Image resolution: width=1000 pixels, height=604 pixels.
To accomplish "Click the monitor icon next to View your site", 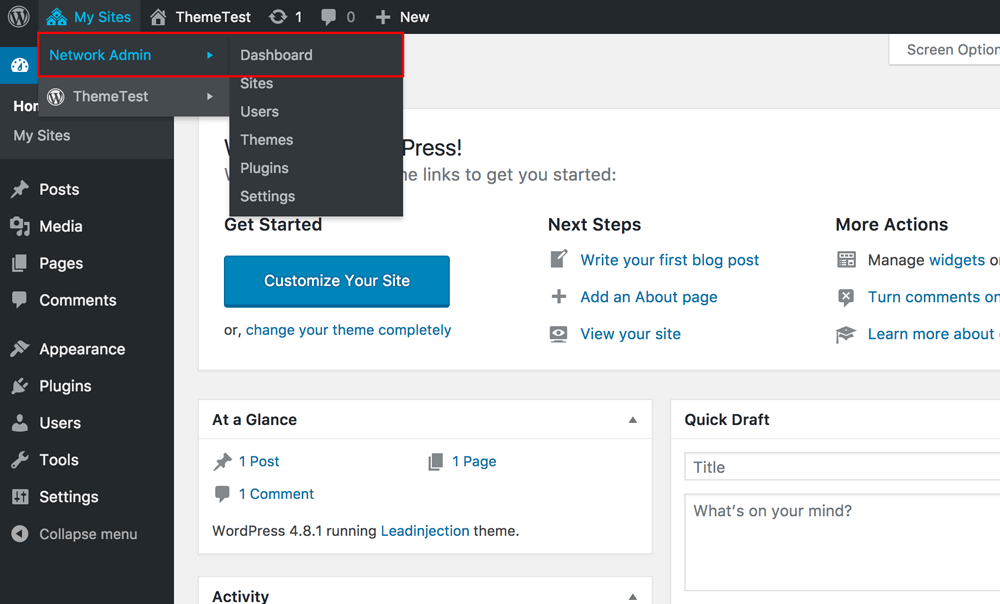I will coord(559,334).
